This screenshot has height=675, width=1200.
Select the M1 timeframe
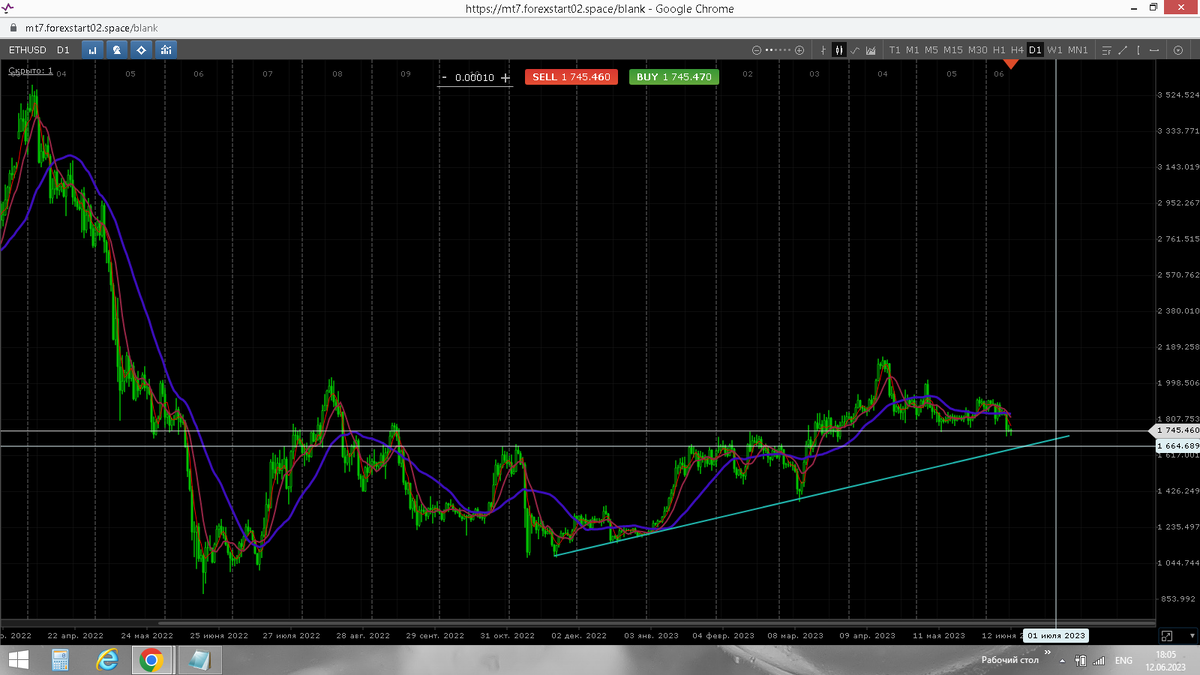[912, 50]
